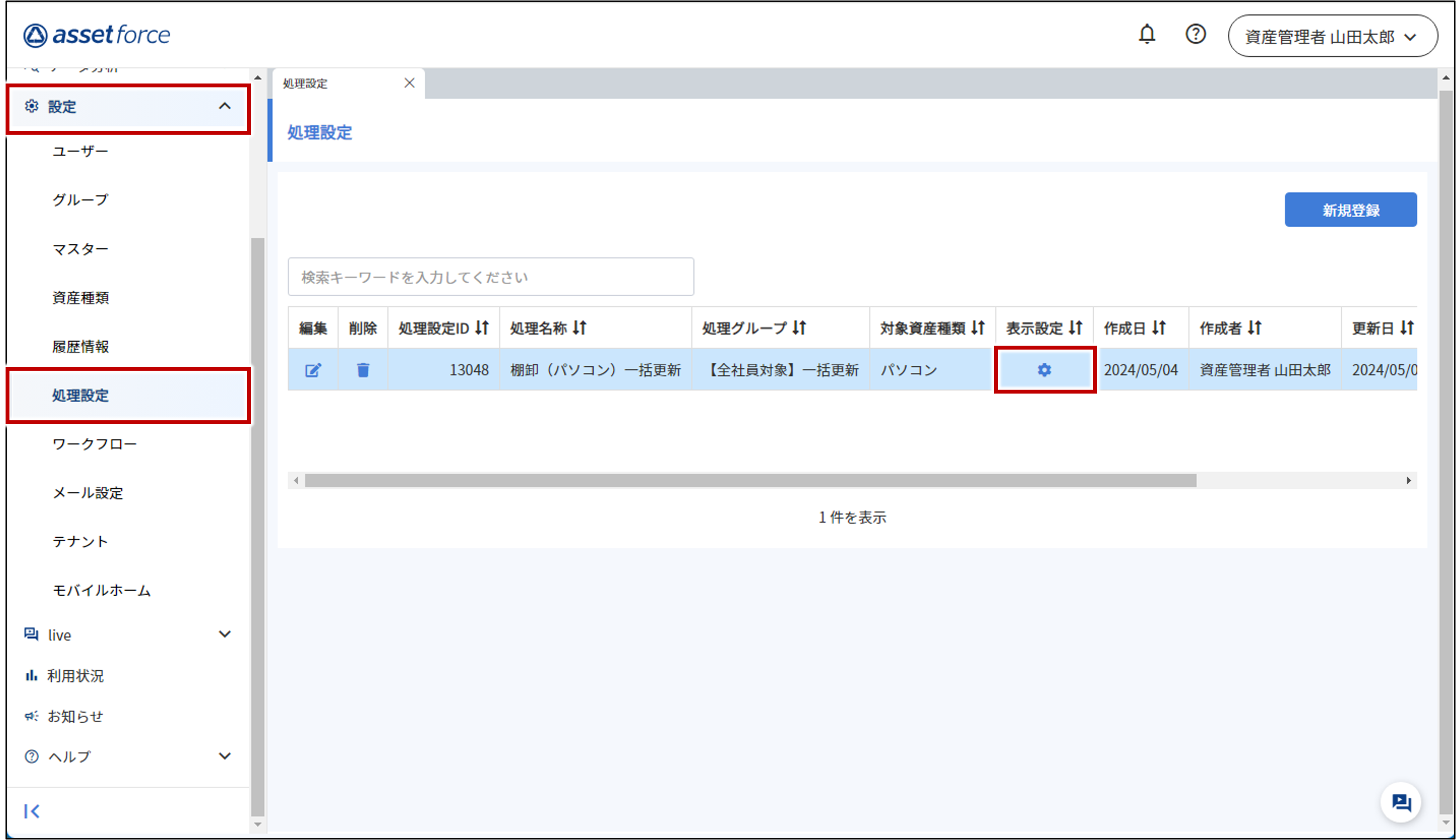Go to メール設定

(x=88, y=493)
